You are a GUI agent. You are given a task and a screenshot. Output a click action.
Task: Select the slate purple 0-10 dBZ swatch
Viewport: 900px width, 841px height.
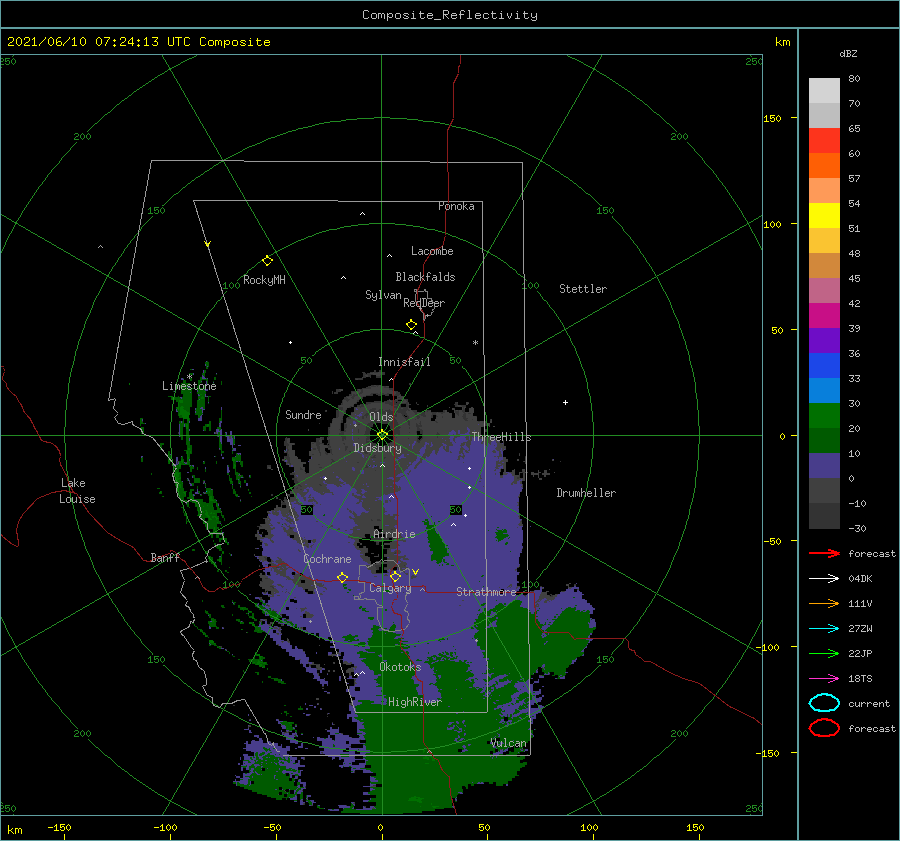824,466
